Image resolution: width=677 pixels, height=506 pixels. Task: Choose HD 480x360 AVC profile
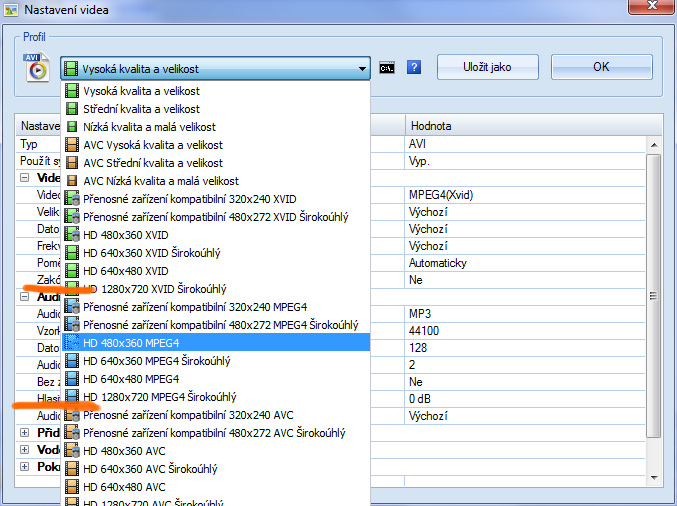(x=216, y=451)
